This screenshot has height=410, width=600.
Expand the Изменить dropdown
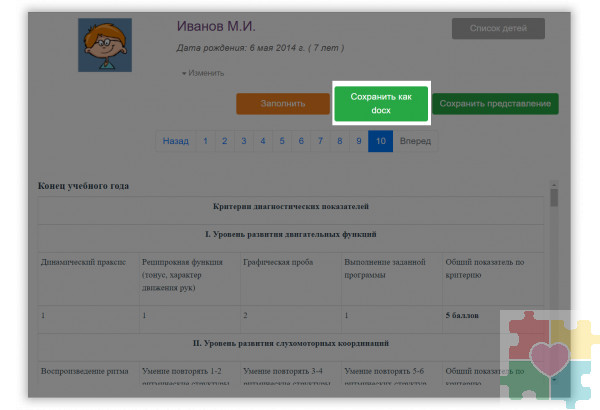[x=203, y=73]
